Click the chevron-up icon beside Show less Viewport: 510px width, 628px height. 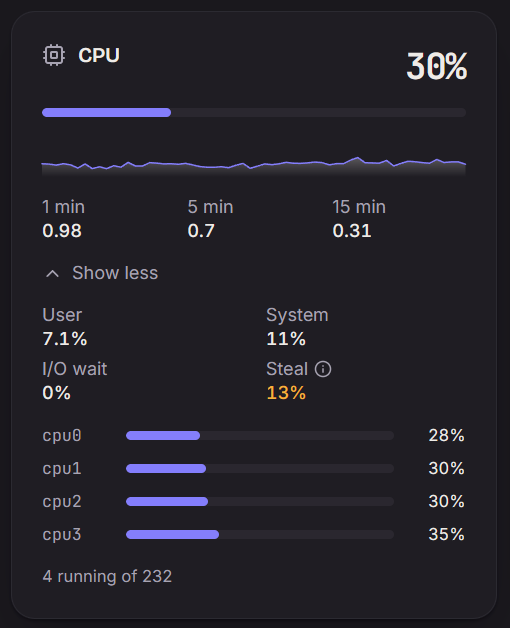(52, 274)
